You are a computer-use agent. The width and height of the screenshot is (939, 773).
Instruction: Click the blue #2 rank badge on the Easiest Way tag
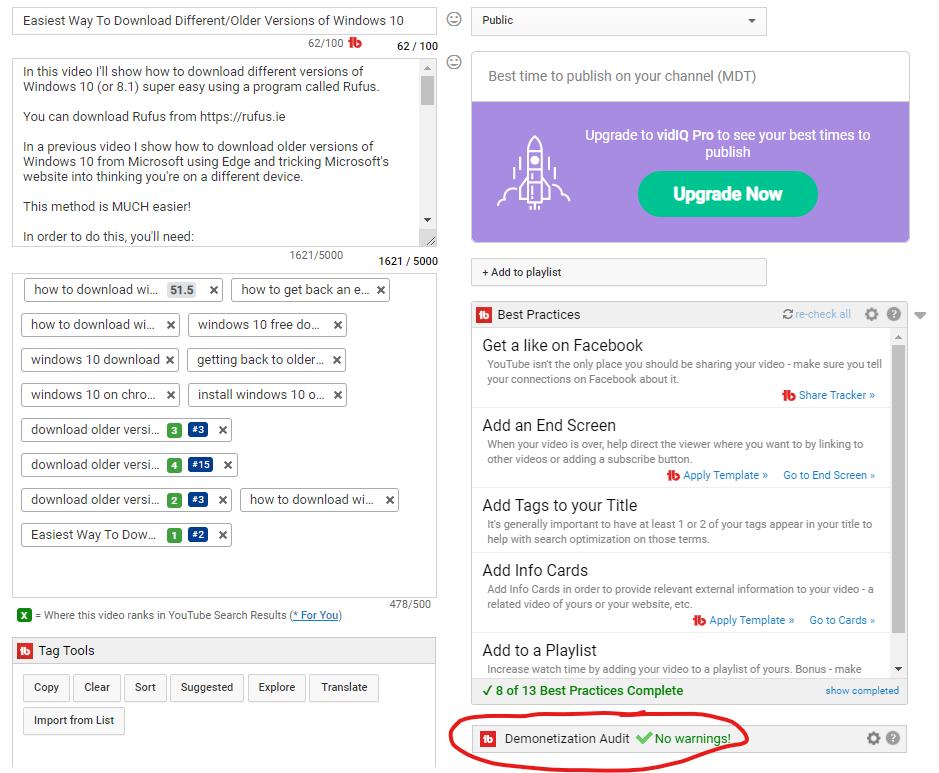(198, 534)
